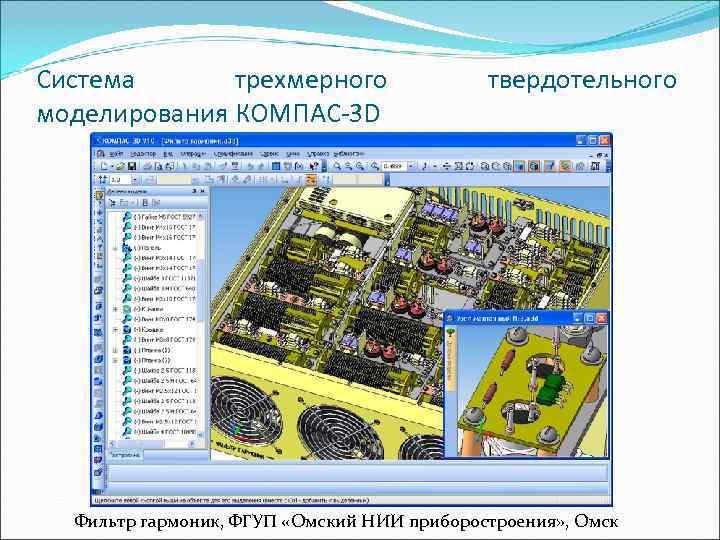Click the model tree vertical scrollbar thumb
This screenshot has width=720, height=540.
[x=201, y=290]
